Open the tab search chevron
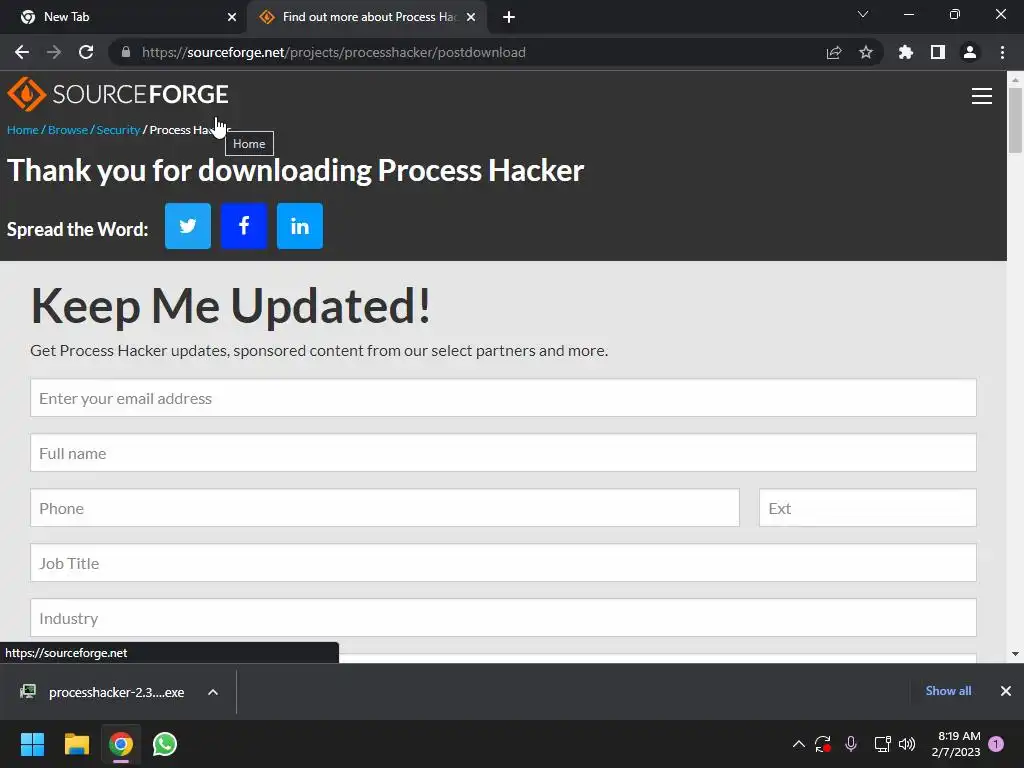The image size is (1024, 768). (x=863, y=14)
